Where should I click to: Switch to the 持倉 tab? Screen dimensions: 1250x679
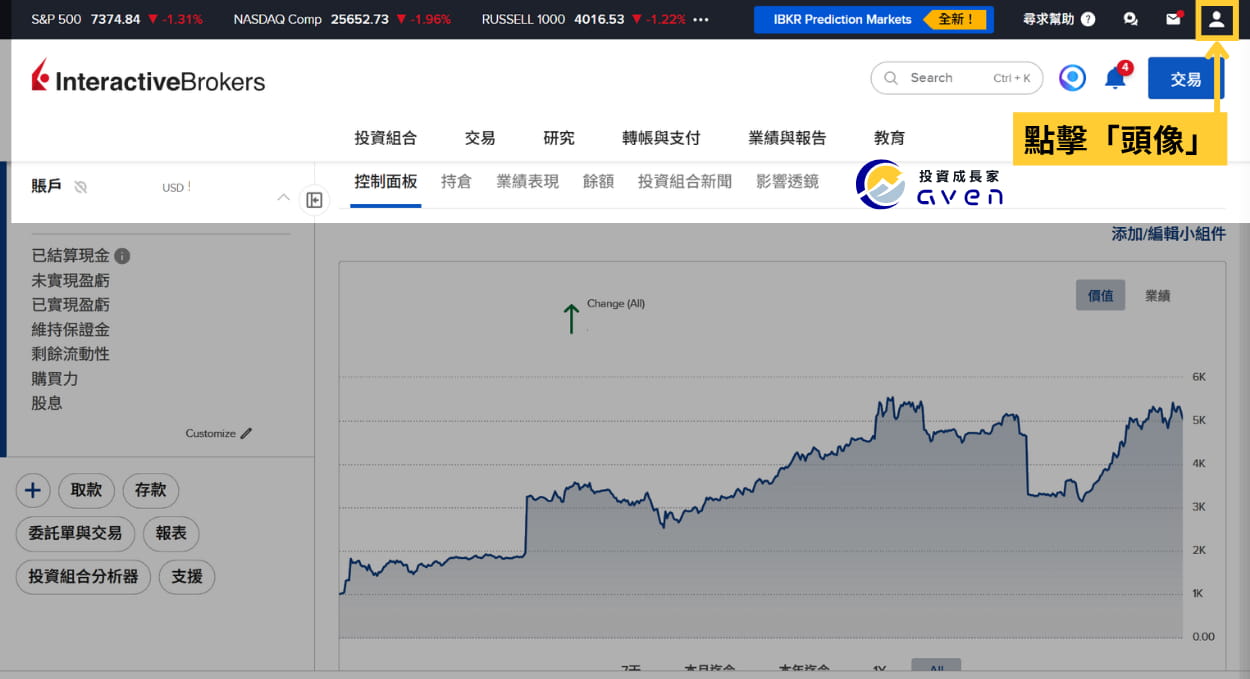tap(456, 181)
